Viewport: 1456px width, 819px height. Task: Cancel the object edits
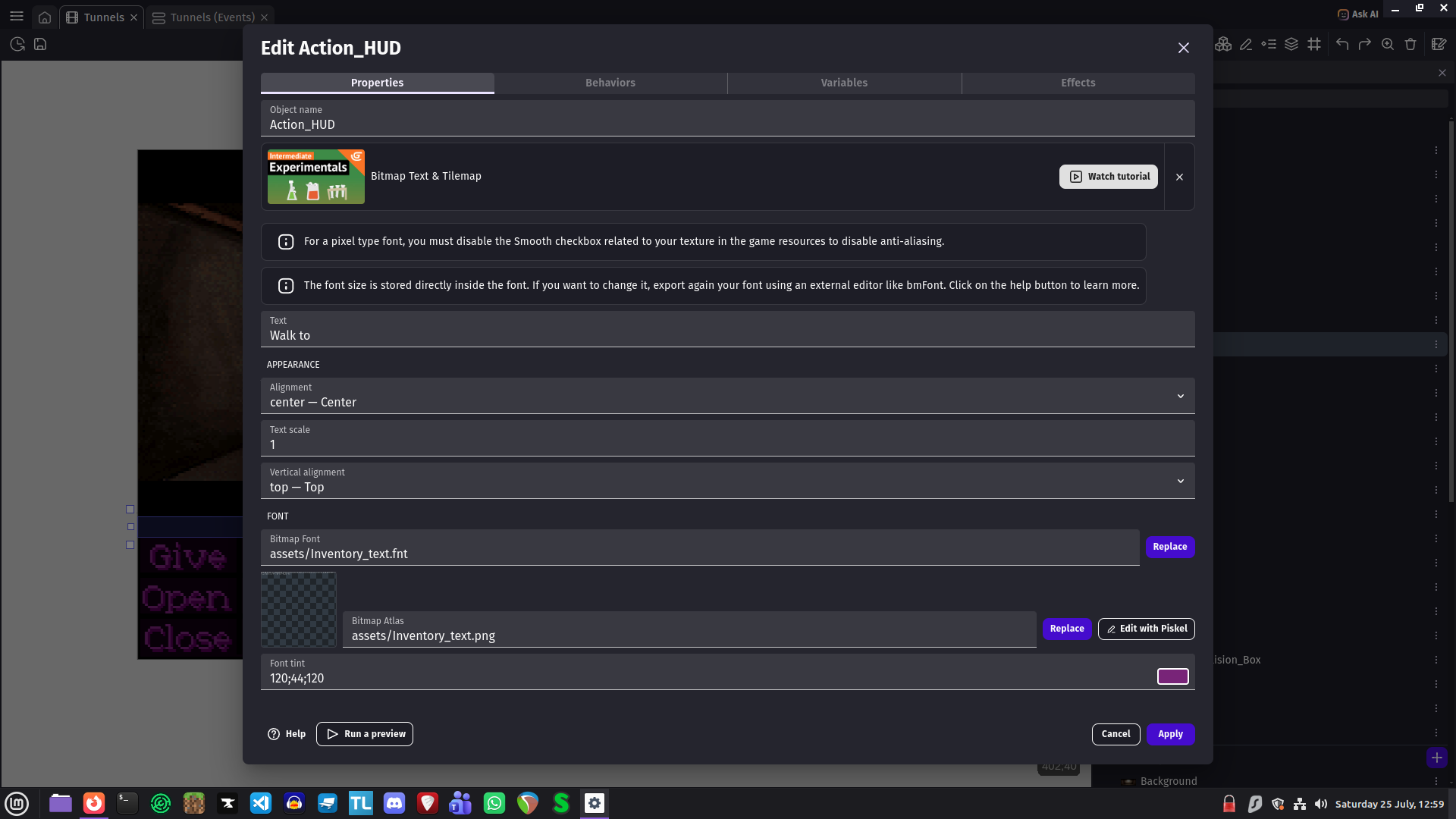click(x=1116, y=734)
